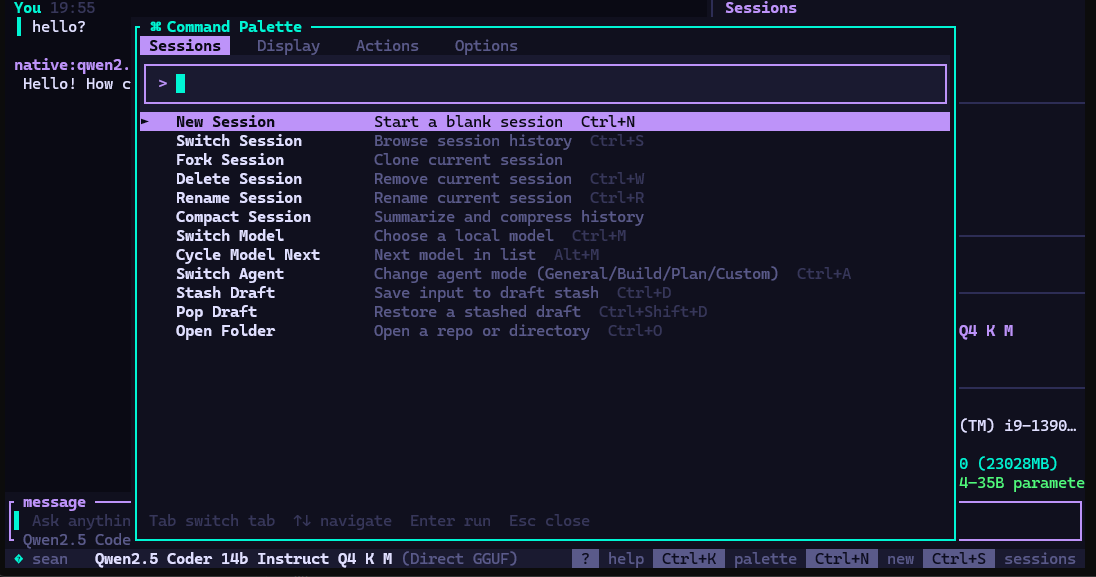Screen dimensions: 1096x577
Task: Select the Switch Agent command
Action: click(545, 273)
